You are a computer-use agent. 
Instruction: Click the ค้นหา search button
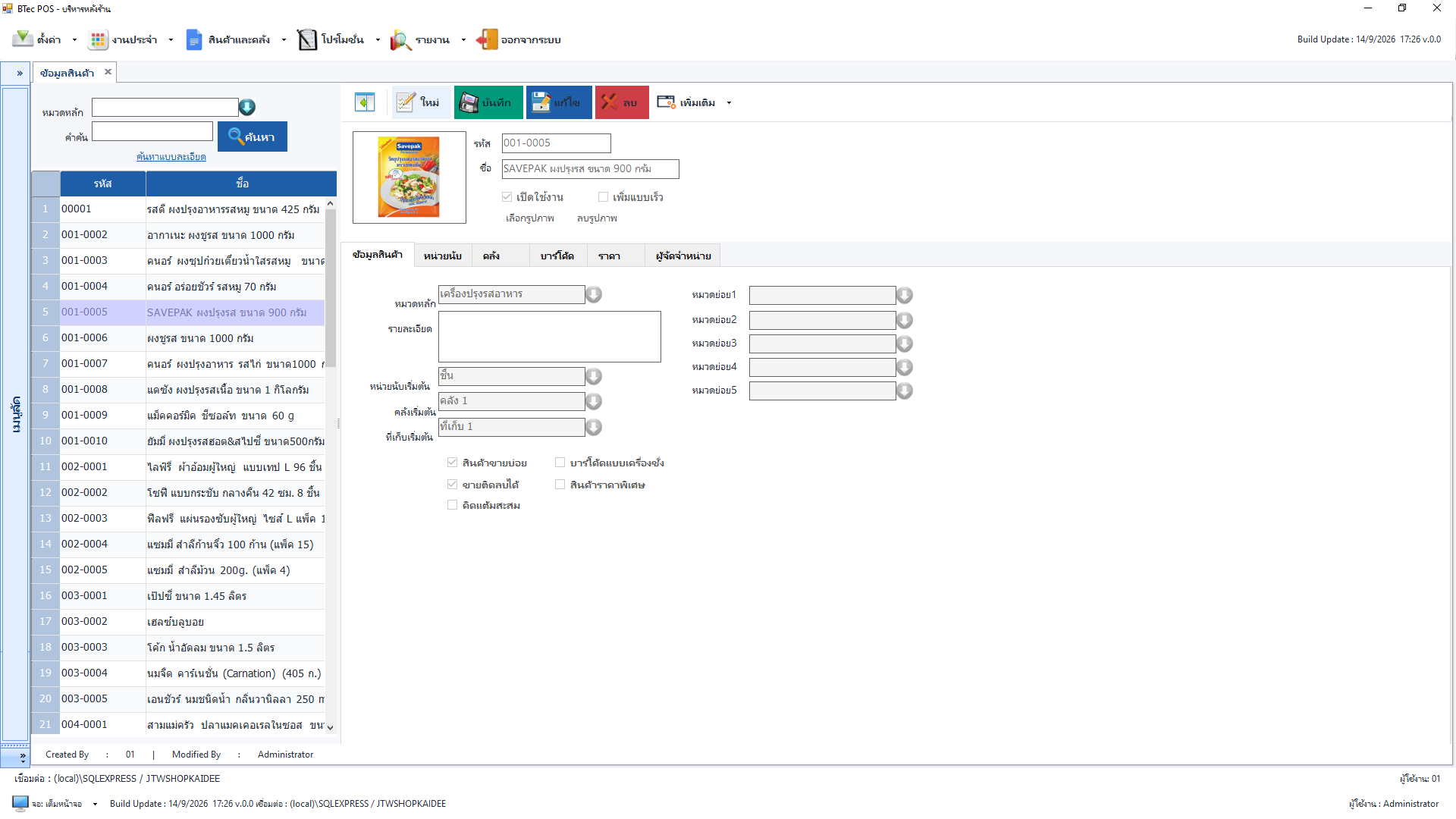[253, 136]
